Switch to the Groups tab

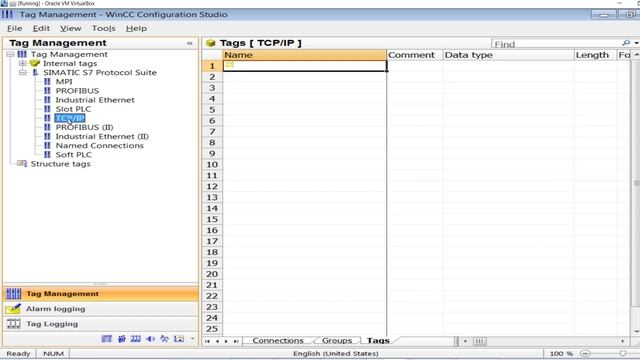pyautogui.click(x=337, y=340)
